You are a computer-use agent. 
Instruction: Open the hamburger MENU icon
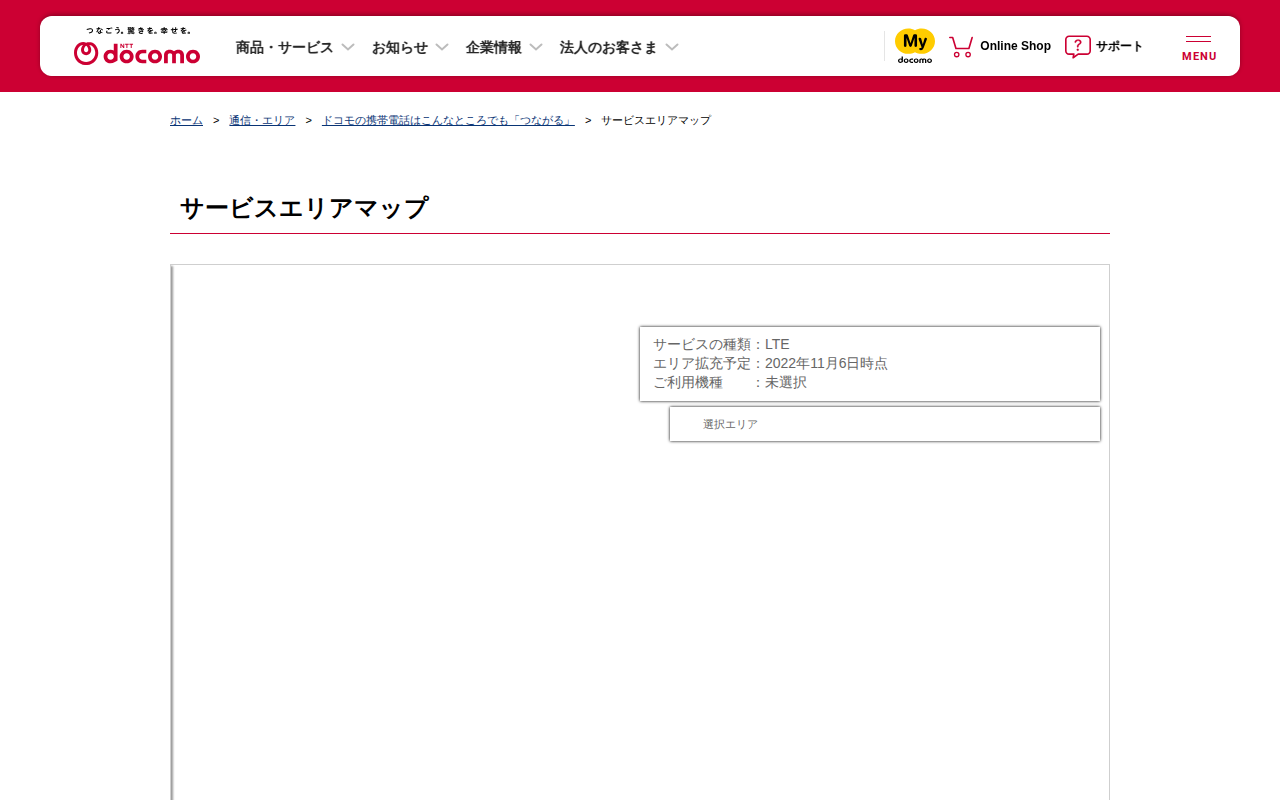1199,47
